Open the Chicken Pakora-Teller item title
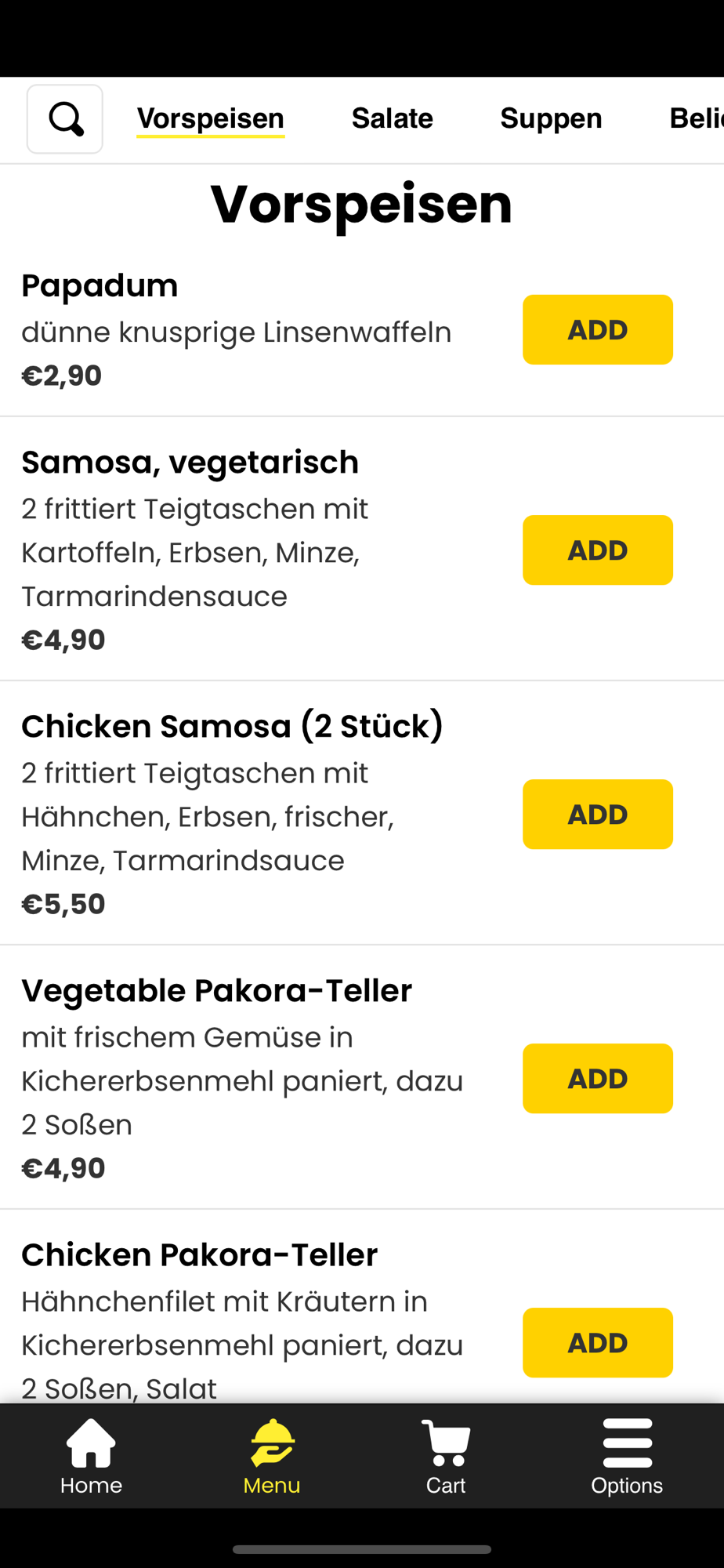Screen dimensions: 724x1568 pos(199,1254)
